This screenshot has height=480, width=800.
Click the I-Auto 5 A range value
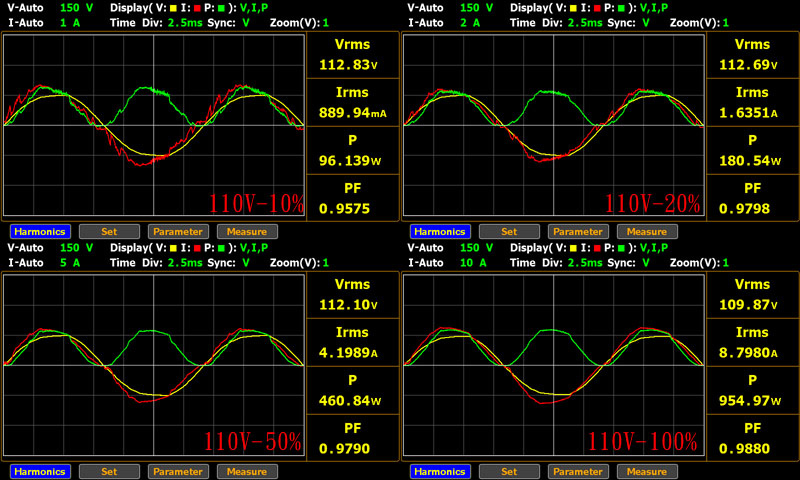70,263
